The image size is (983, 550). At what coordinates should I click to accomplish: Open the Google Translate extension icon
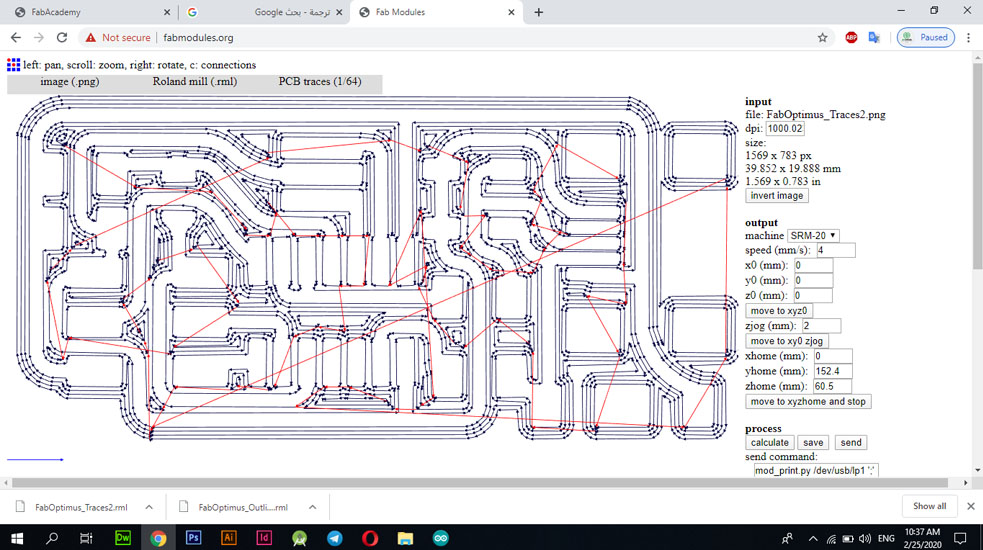[x=874, y=38]
